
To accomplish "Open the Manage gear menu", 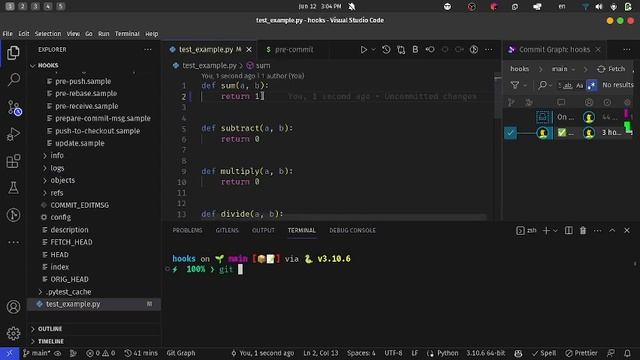I will pos(13,333).
